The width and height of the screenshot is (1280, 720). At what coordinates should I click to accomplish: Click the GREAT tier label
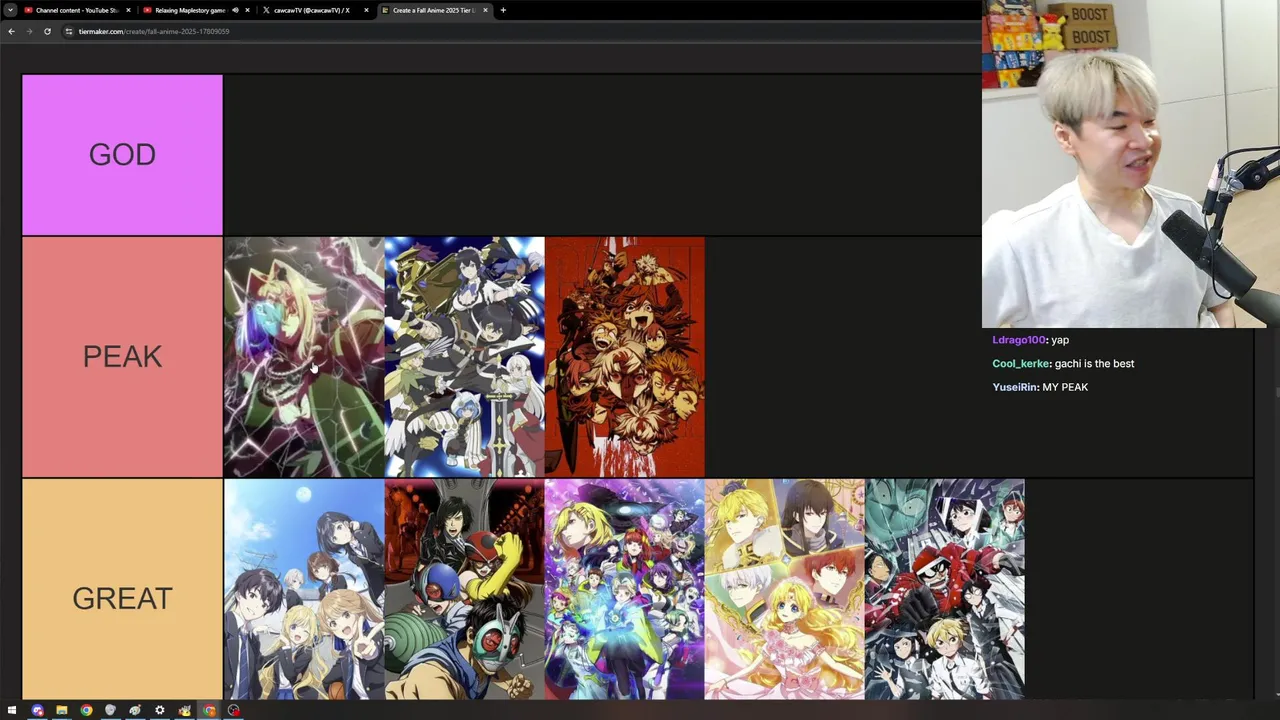[x=122, y=598]
